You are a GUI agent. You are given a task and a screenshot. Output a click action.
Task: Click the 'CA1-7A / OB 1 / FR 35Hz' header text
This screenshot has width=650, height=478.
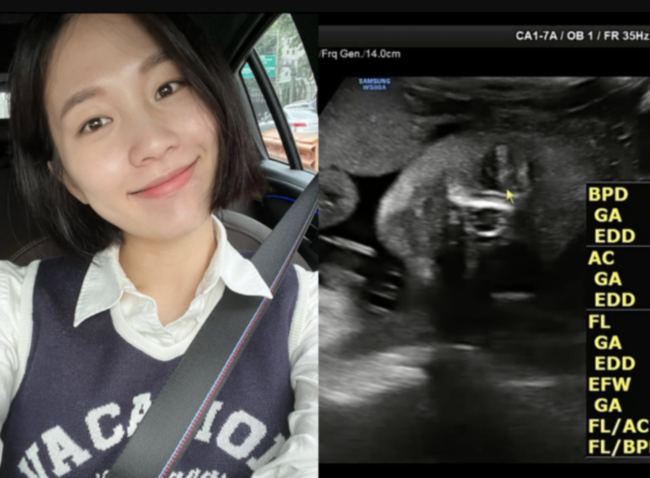(x=582, y=36)
